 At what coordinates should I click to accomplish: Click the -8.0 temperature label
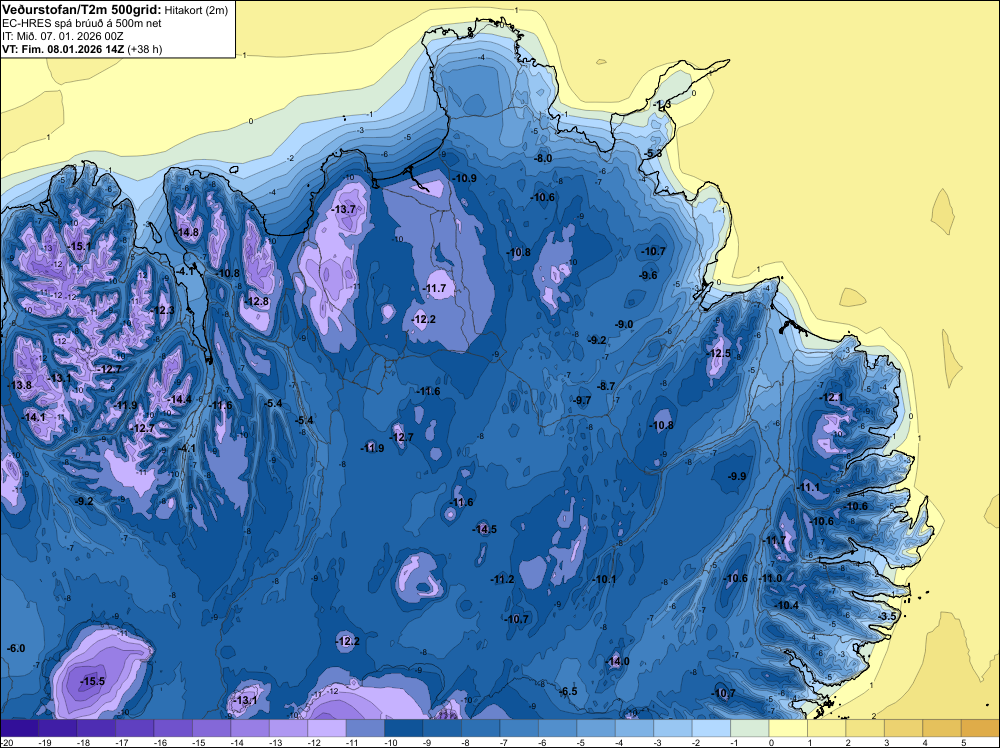point(543,158)
